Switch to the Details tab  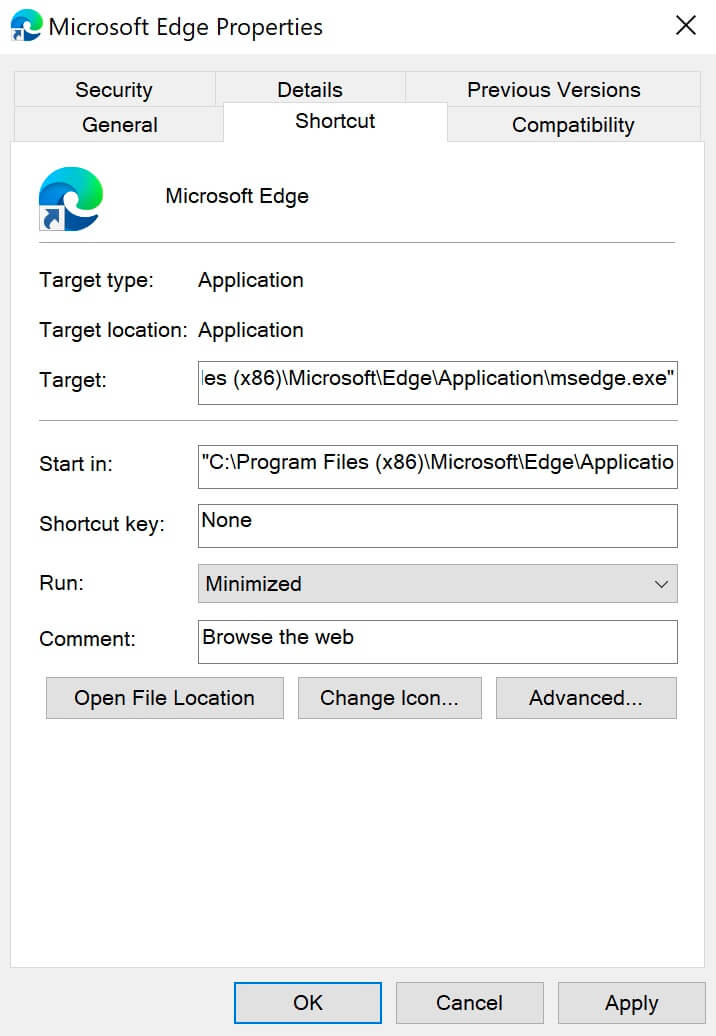[310, 89]
